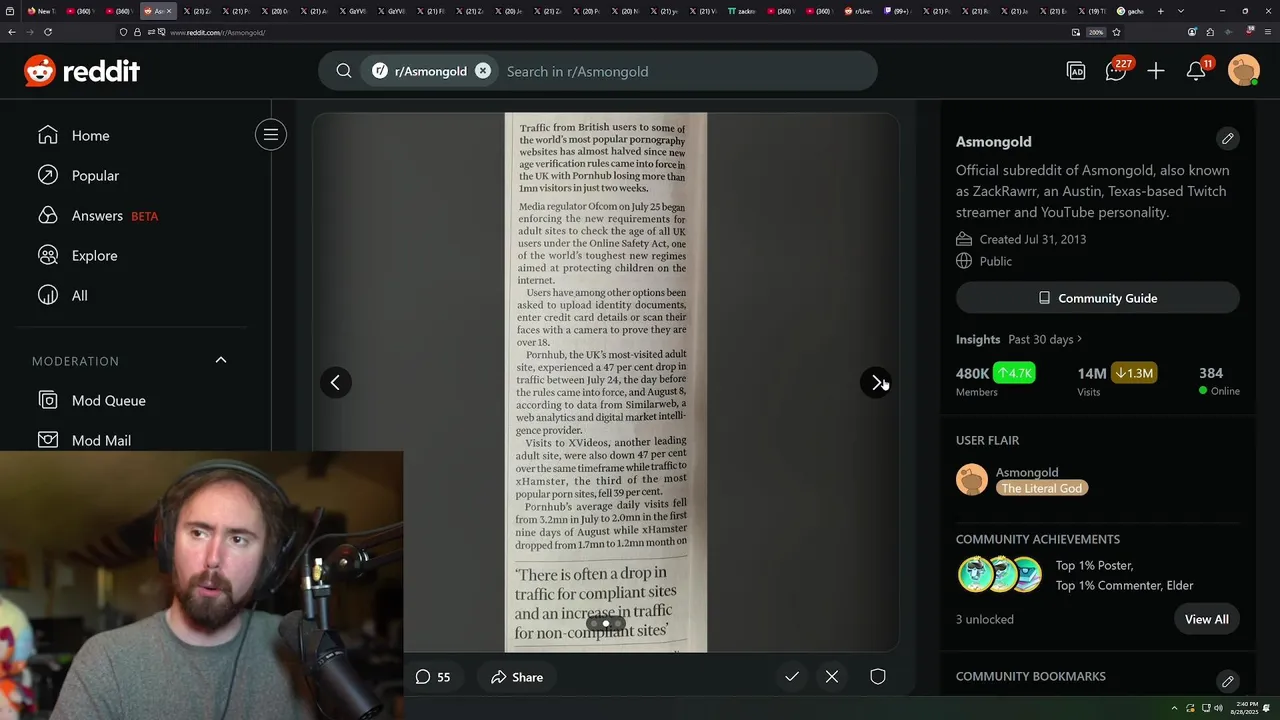1280x720 pixels.
Task: Open Answers BETA in sidebar
Action: pyautogui.click(x=97, y=215)
